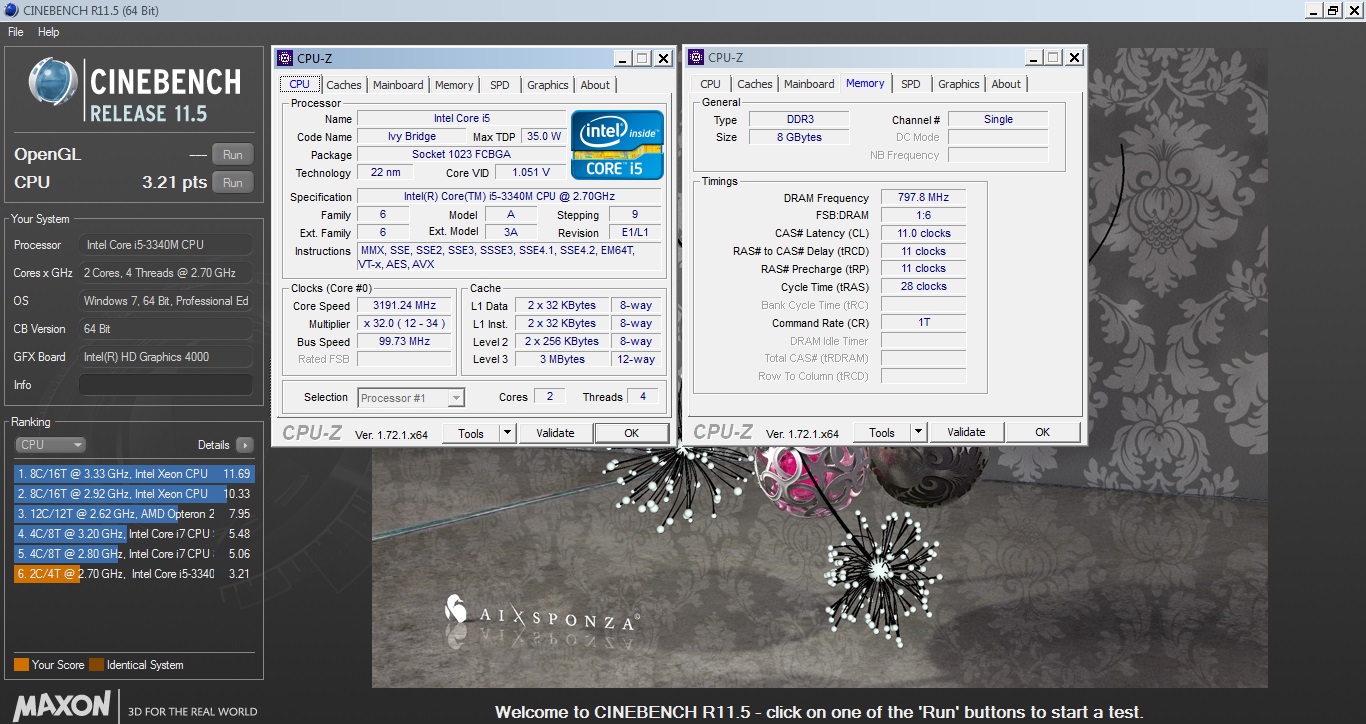Open the CPU ranking dropdown
Image resolution: width=1366 pixels, height=724 pixels.
click(50, 445)
